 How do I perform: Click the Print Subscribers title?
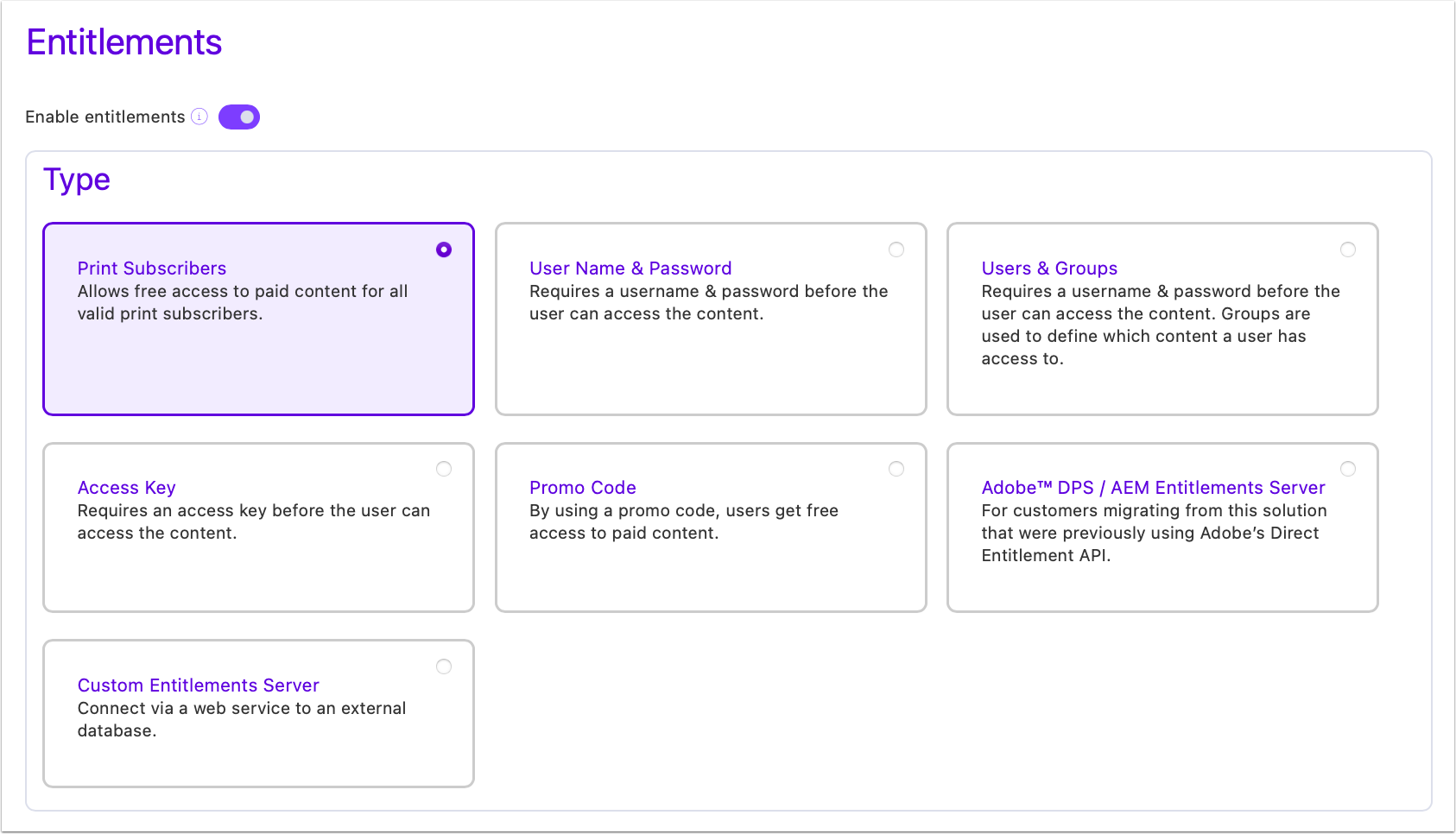pyautogui.click(x=152, y=269)
